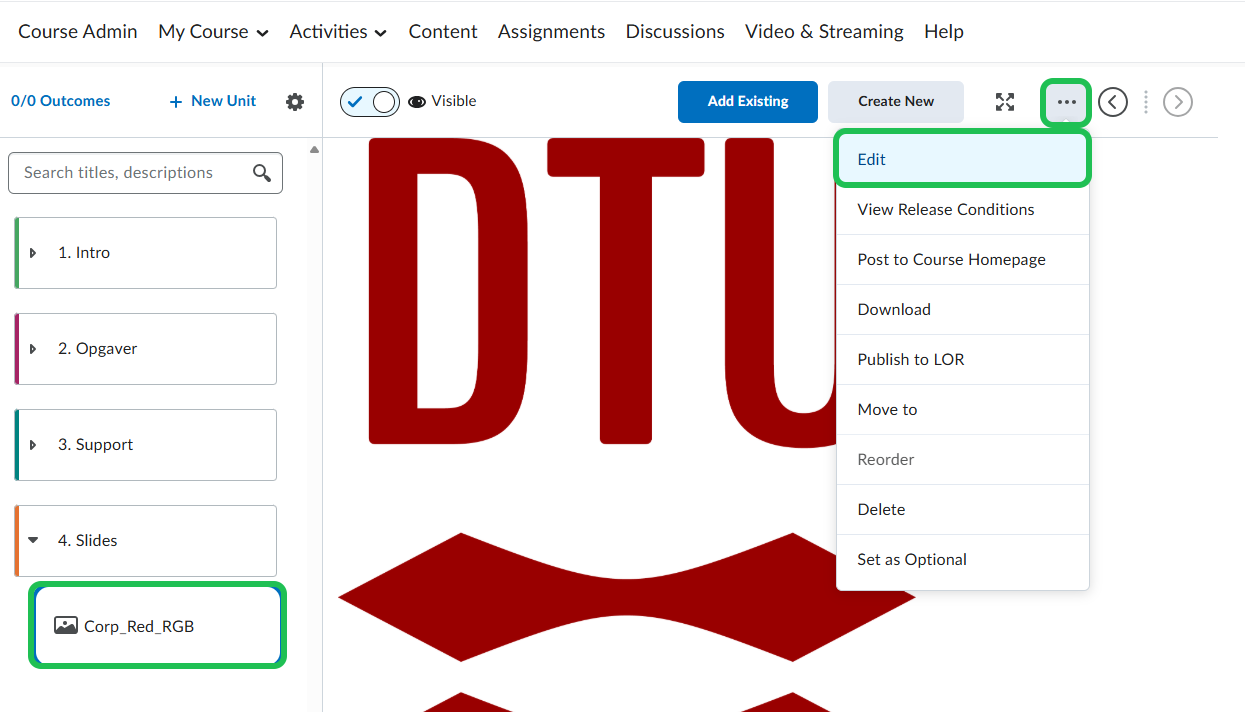Go to previous content item arrow
This screenshot has width=1245, height=712.
[1113, 102]
